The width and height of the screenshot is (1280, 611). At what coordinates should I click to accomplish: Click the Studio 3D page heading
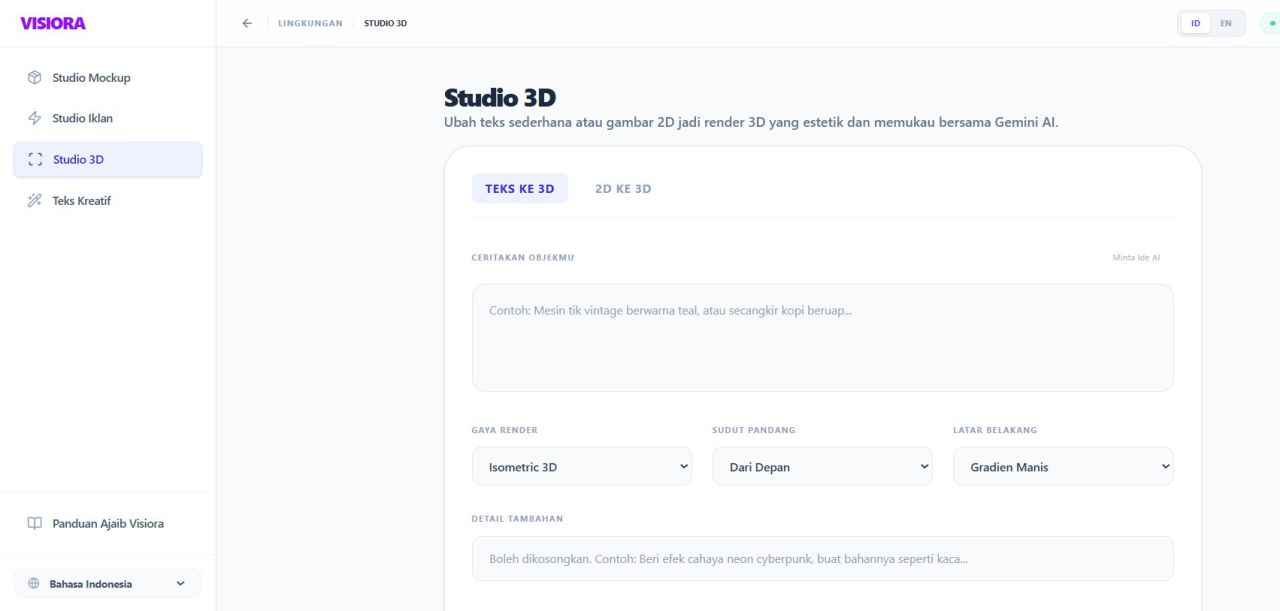(x=500, y=98)
